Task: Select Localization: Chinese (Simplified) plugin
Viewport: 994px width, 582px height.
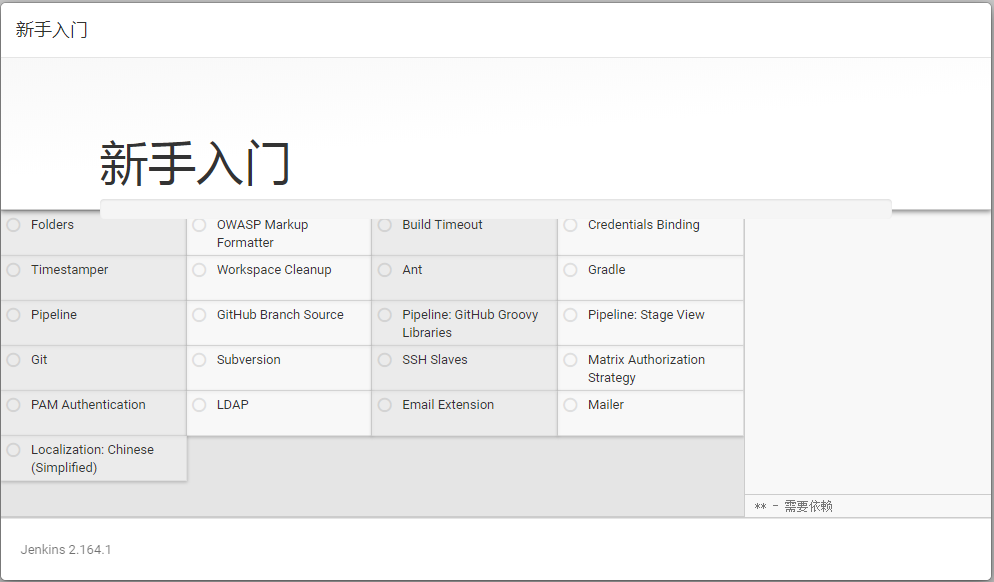Action: (93, 458)
